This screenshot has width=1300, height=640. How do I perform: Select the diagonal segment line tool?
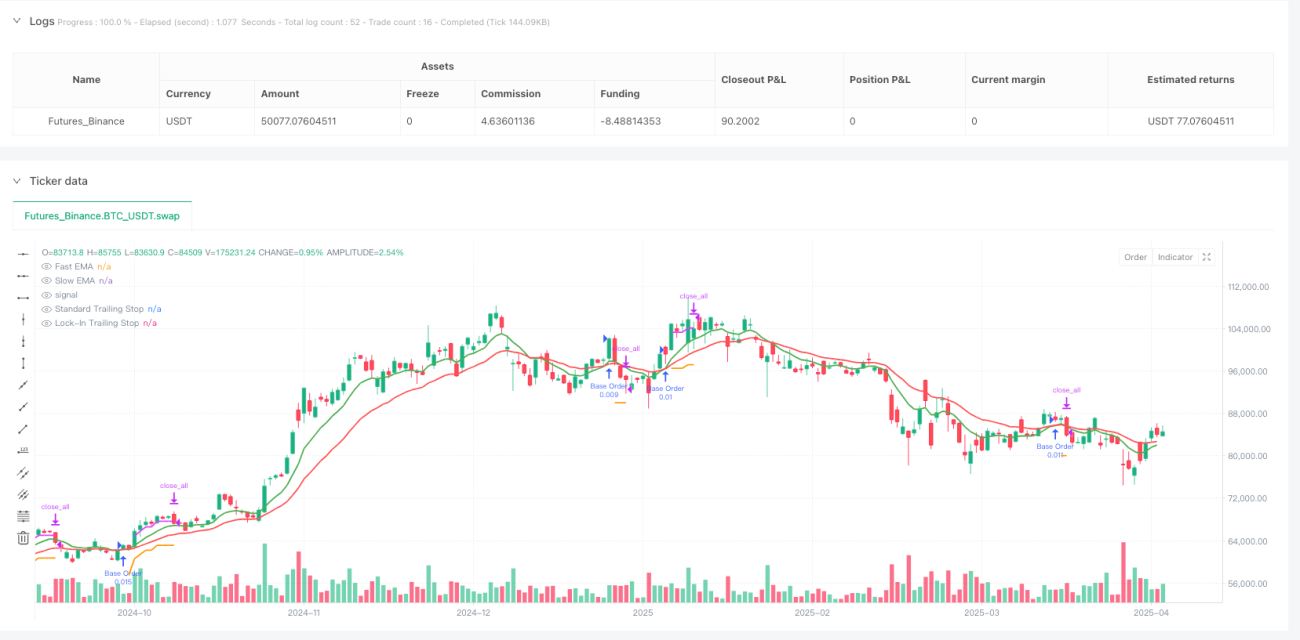click(x=24, y=428)
